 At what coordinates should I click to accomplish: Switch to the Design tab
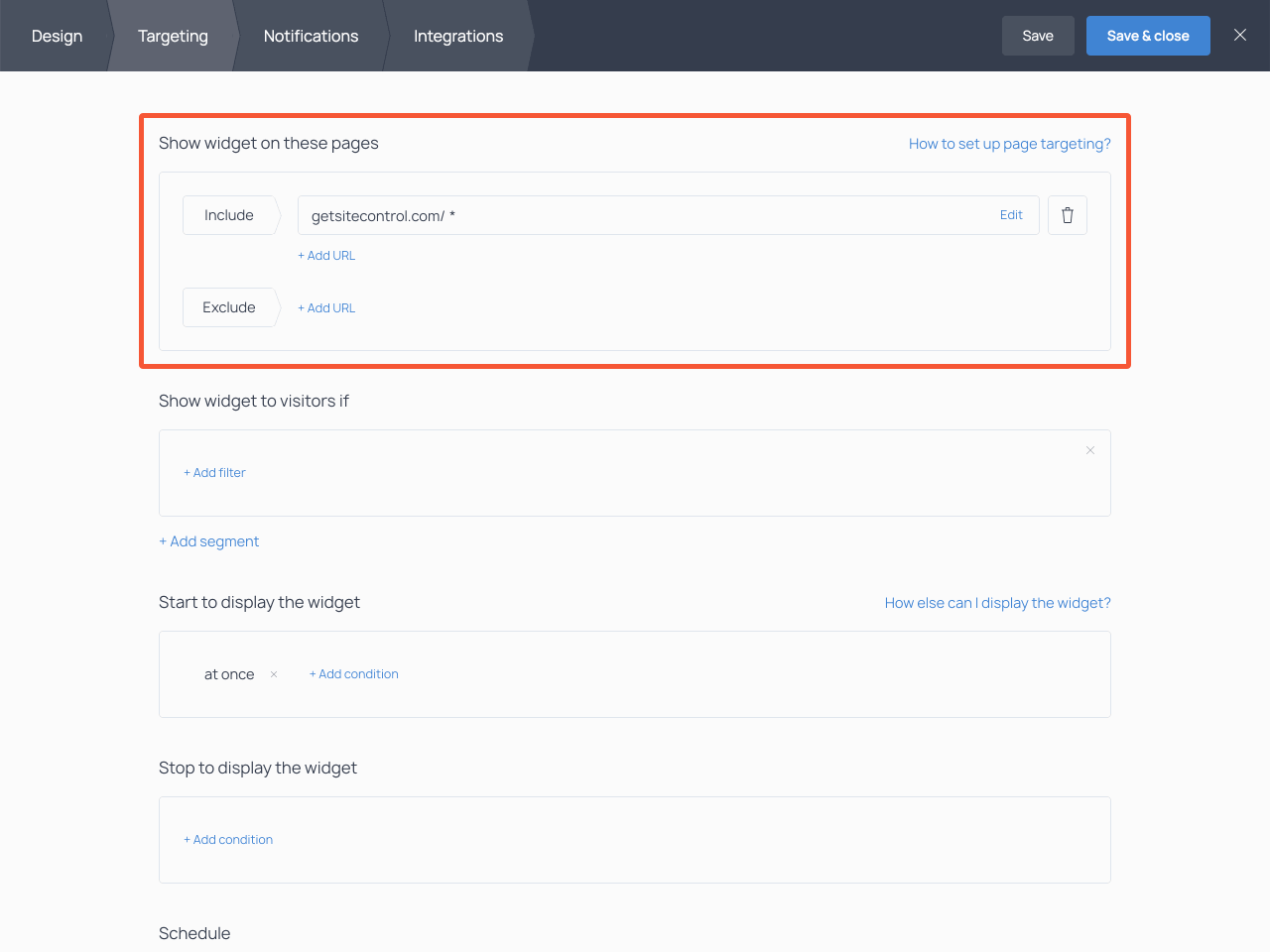(x=57, y=36)
